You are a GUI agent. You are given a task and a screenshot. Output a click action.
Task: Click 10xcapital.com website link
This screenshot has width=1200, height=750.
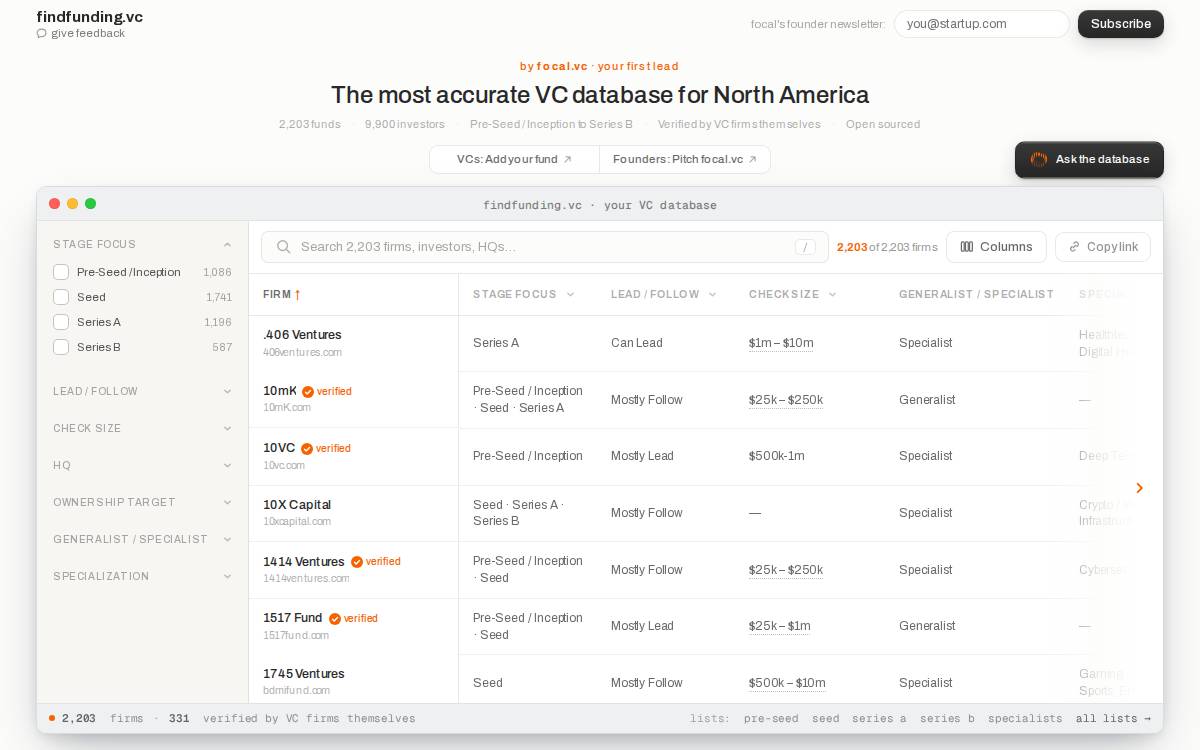coord(297,521)
